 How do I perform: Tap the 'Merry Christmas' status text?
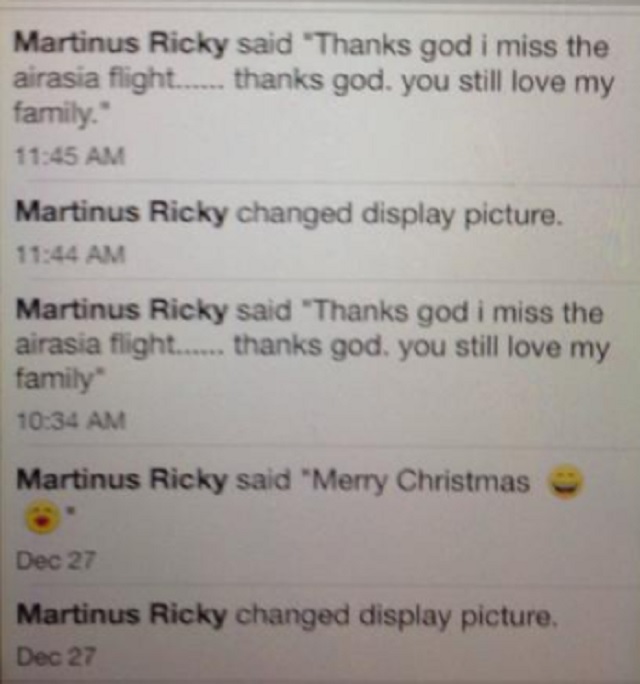[x=420, y=481]
